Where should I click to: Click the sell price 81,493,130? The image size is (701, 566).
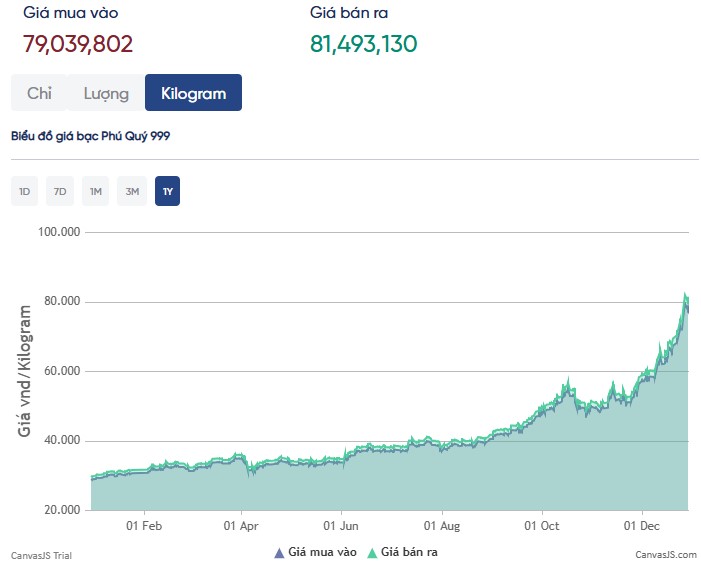(363, 44)
